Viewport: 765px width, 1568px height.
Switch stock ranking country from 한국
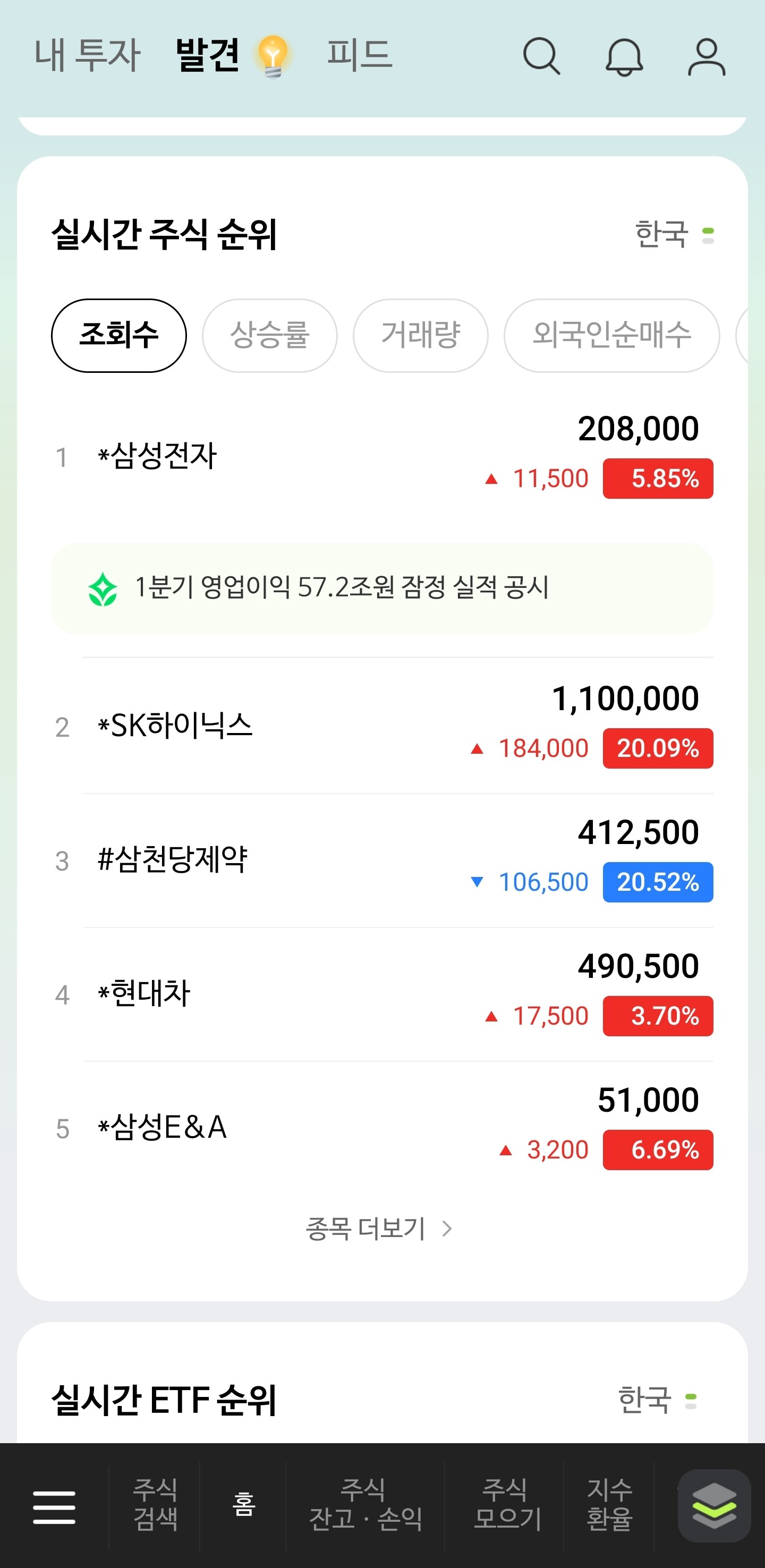click(674, 234)
